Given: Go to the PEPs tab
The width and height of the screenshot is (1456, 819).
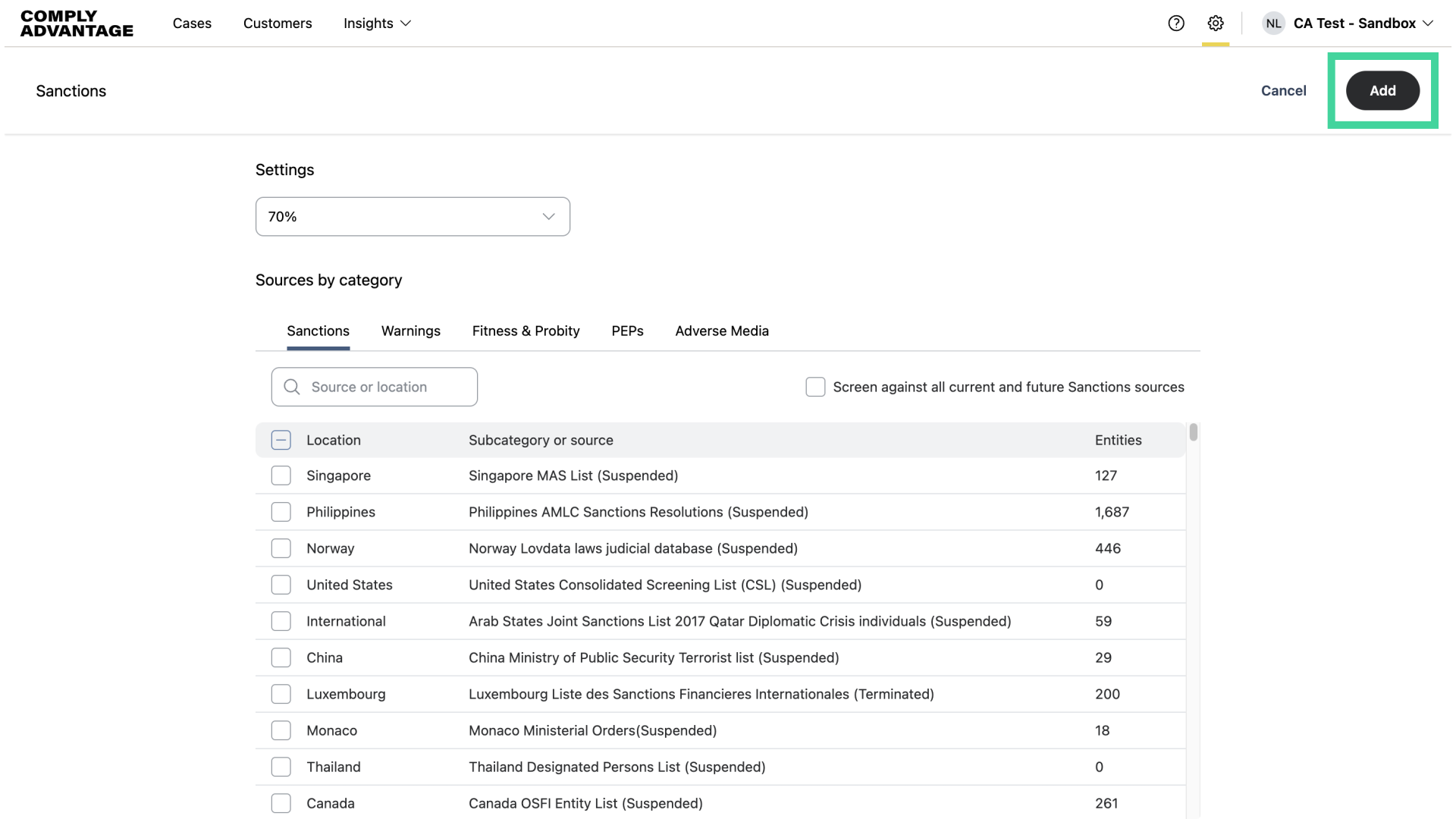Looking at the screenshot, I should (627, 331).
